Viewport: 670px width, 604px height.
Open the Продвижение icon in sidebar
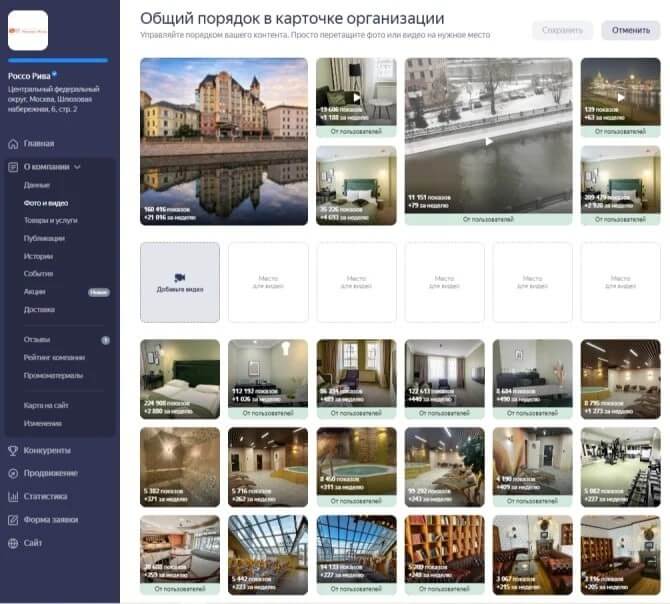[13, 473]
